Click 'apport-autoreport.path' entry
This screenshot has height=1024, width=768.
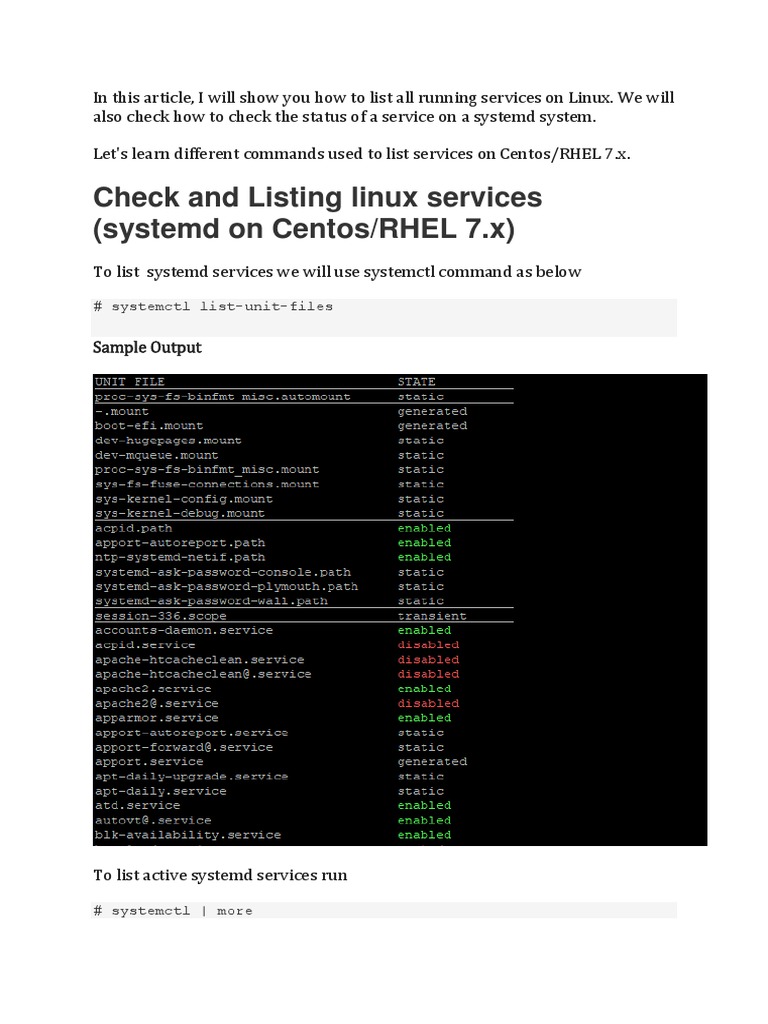tap(180, 543)
